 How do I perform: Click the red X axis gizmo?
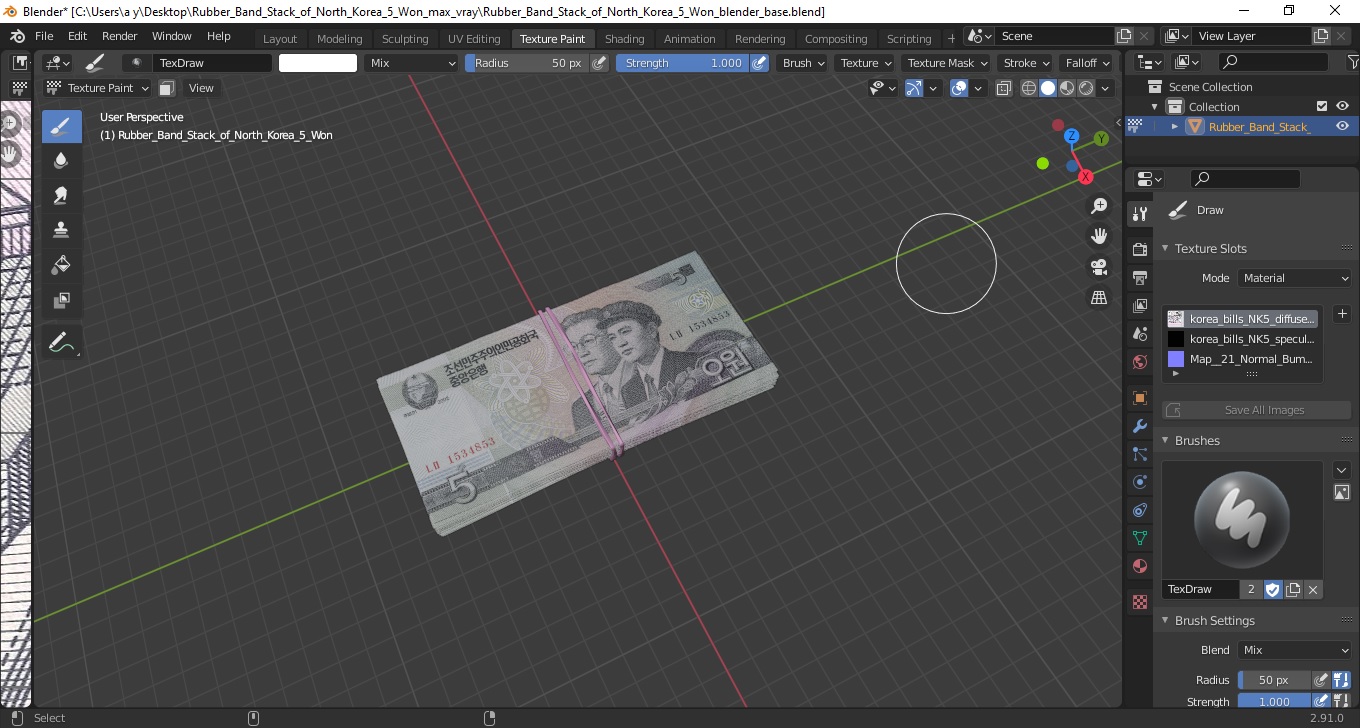(1085, 176)
